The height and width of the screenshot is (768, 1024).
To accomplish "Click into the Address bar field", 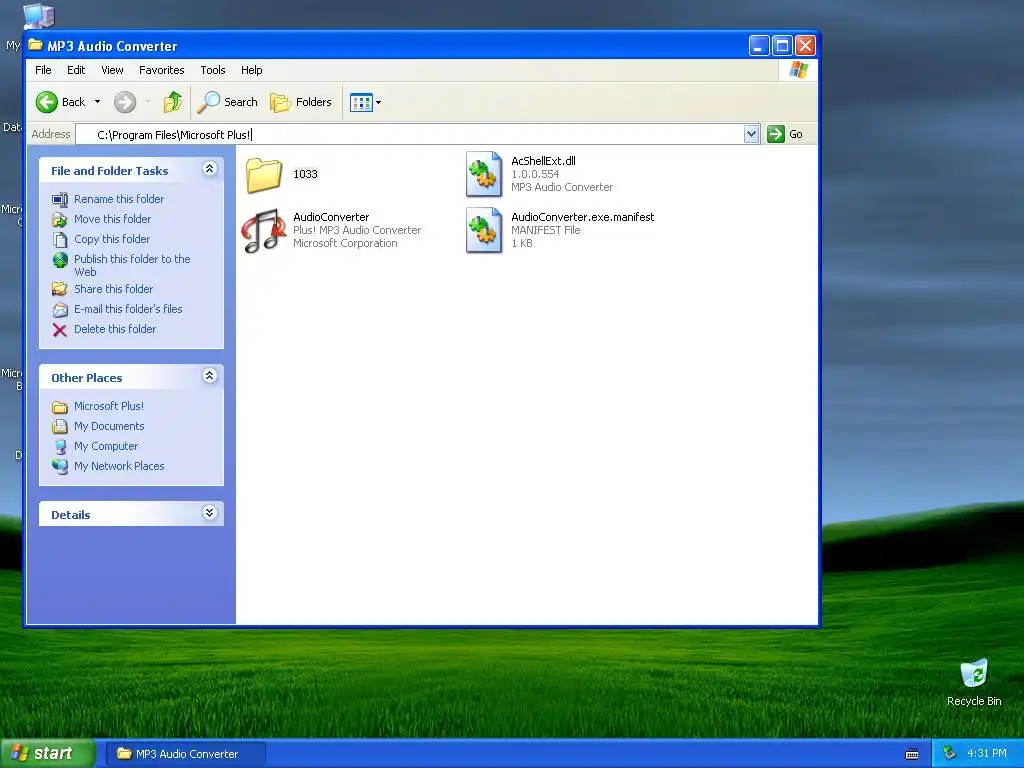I will [409, 135].
